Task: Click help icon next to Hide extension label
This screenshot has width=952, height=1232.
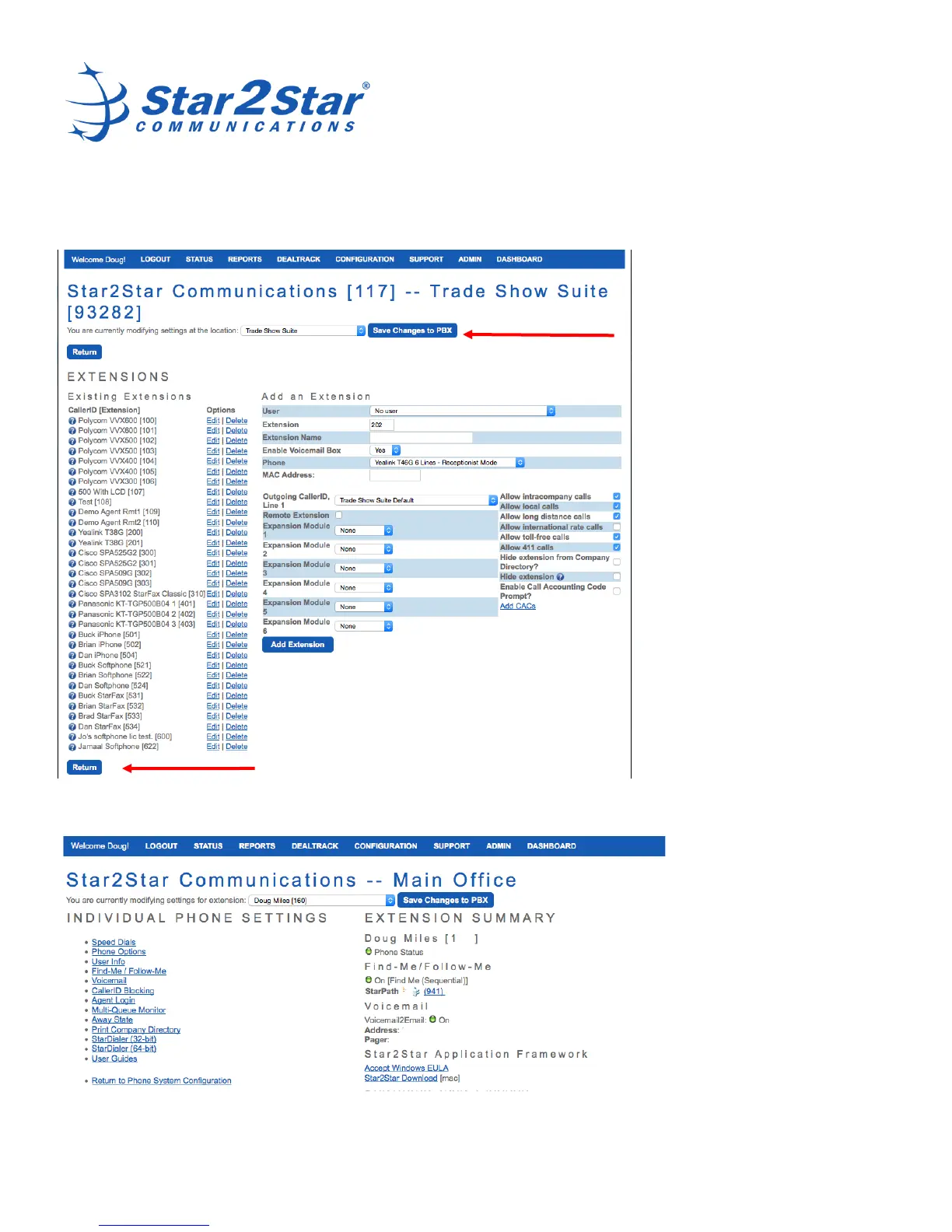Action: (x=560, y=577)
